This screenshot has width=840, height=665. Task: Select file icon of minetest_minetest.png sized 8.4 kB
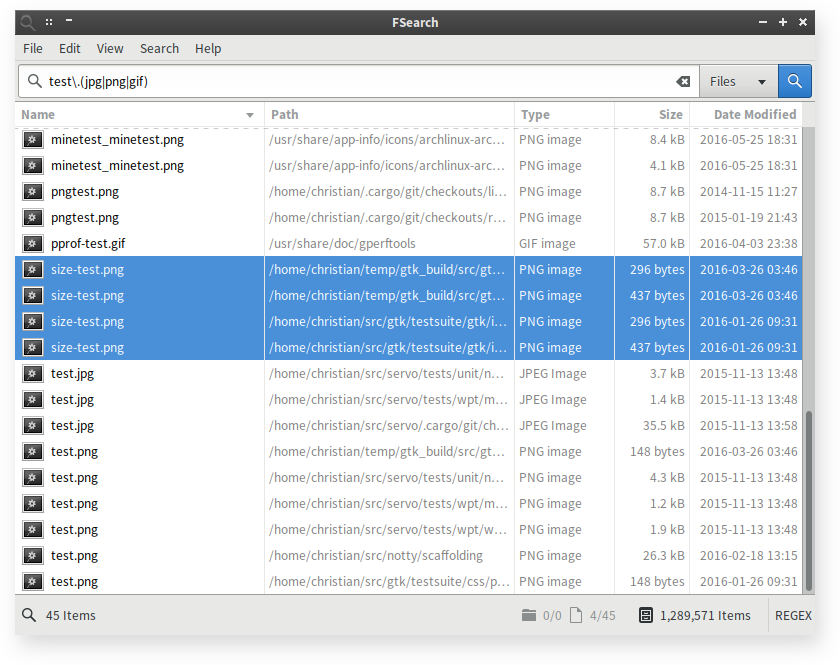coord(33,140)
